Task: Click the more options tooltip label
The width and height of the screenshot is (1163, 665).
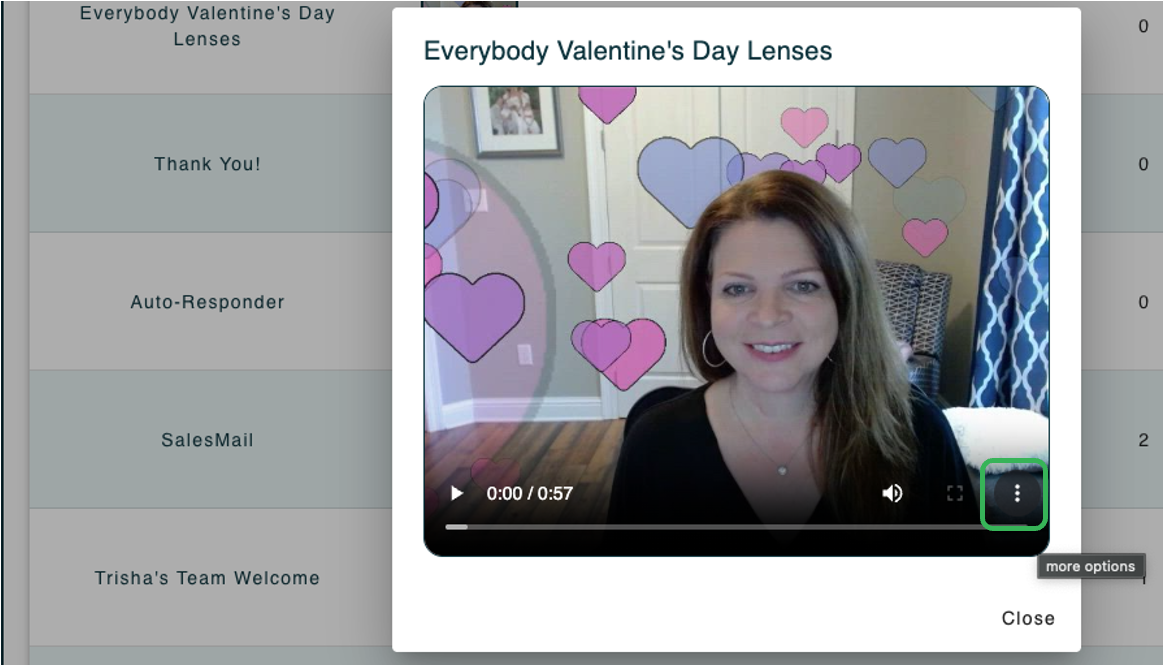Action: (x=1090, y=566)
